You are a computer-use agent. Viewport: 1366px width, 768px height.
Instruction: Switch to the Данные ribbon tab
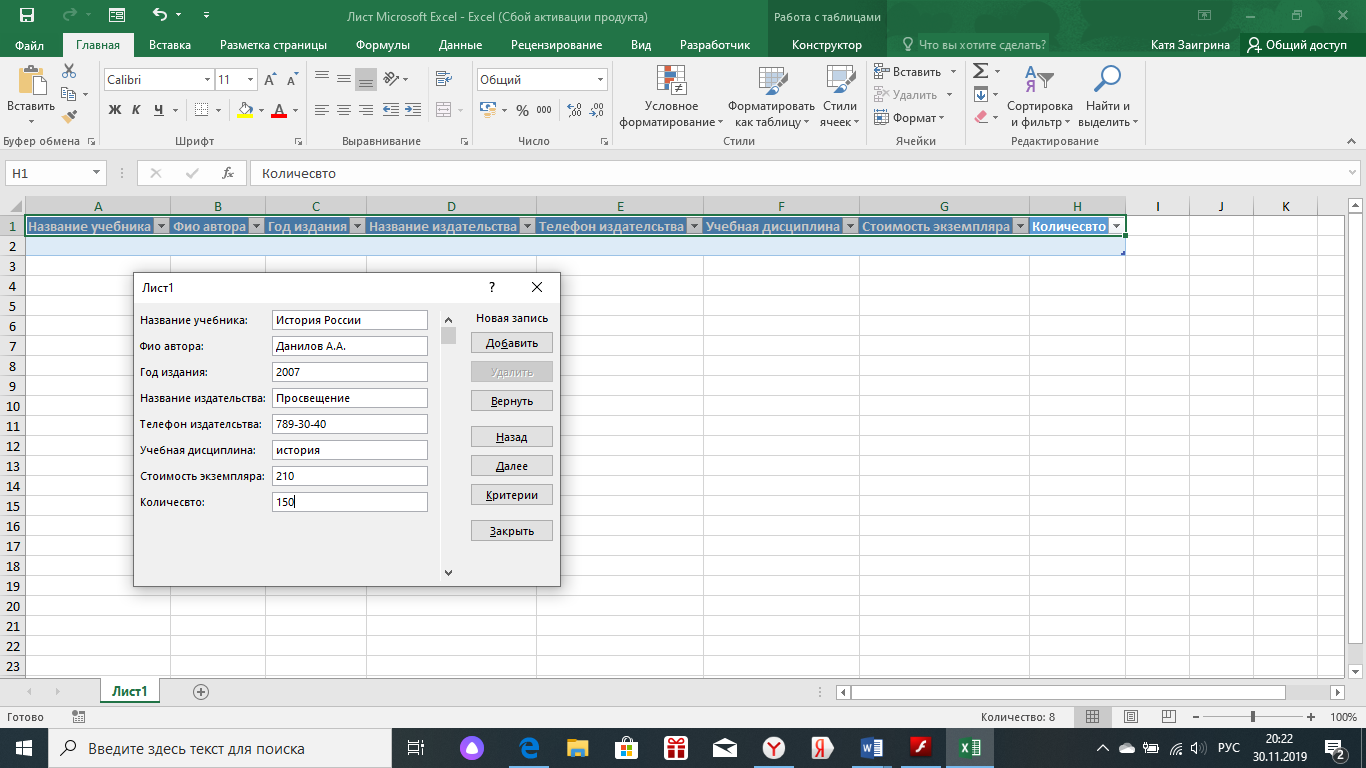[460, 45]
